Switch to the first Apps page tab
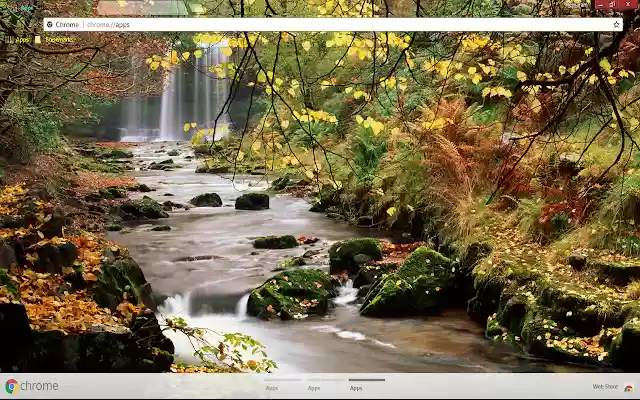This screenshot has width=640, height=400. (x=282, y=385)
